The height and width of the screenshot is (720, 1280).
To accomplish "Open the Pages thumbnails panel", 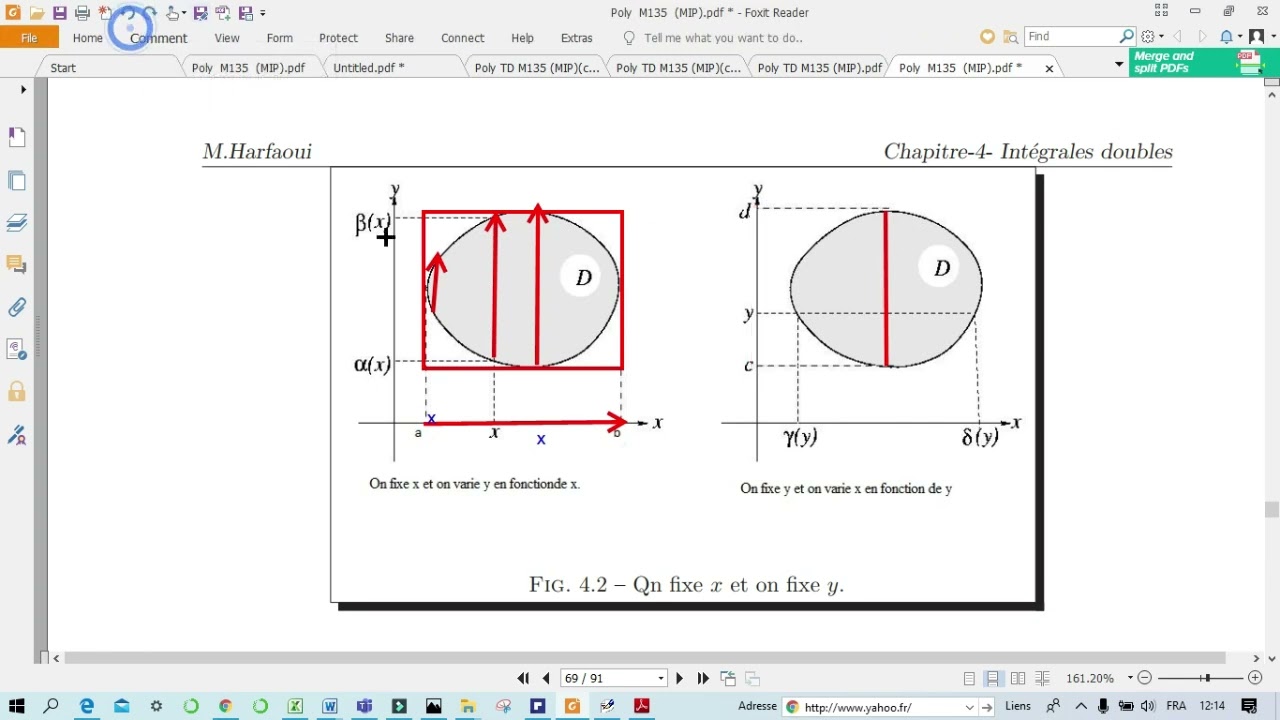I will pos(17,181).
